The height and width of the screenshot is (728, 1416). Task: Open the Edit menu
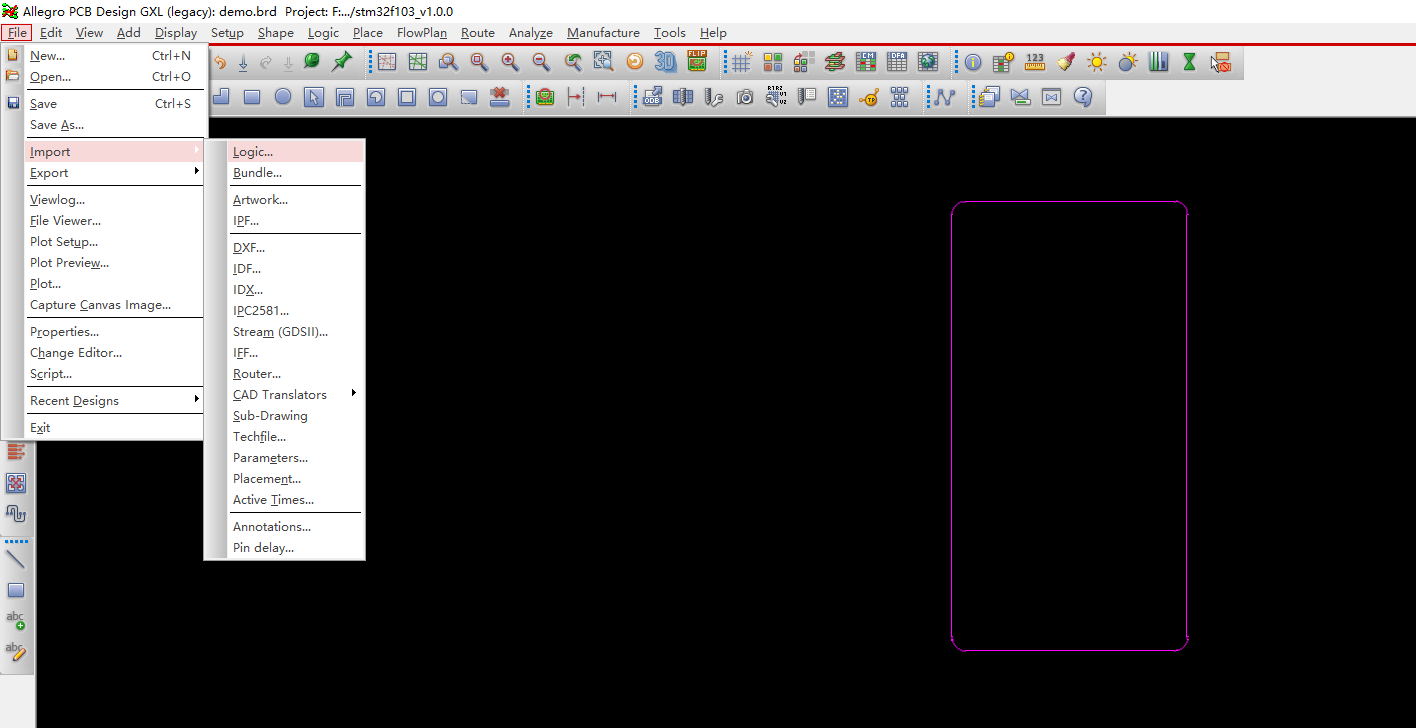tap(51, 33)
